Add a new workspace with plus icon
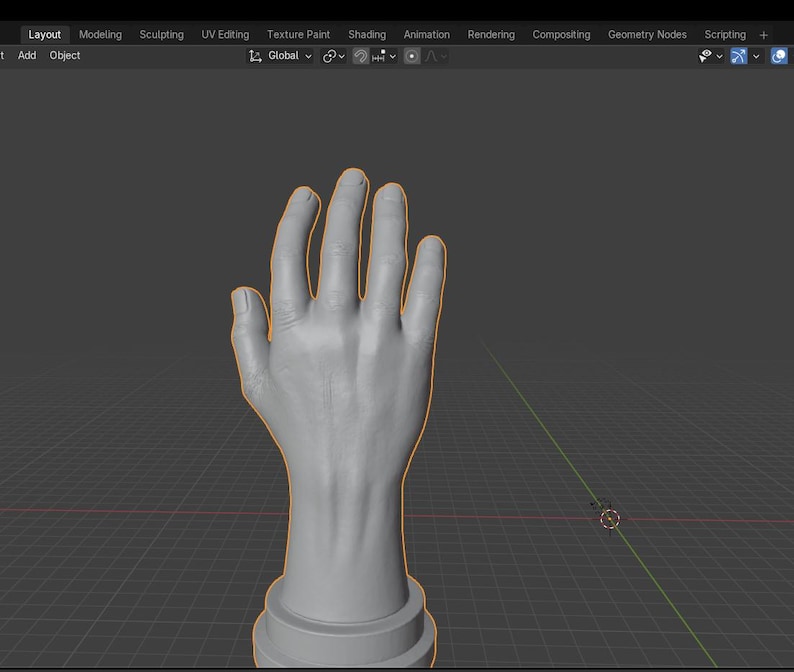The image size is (794, 672). (764, 35)
